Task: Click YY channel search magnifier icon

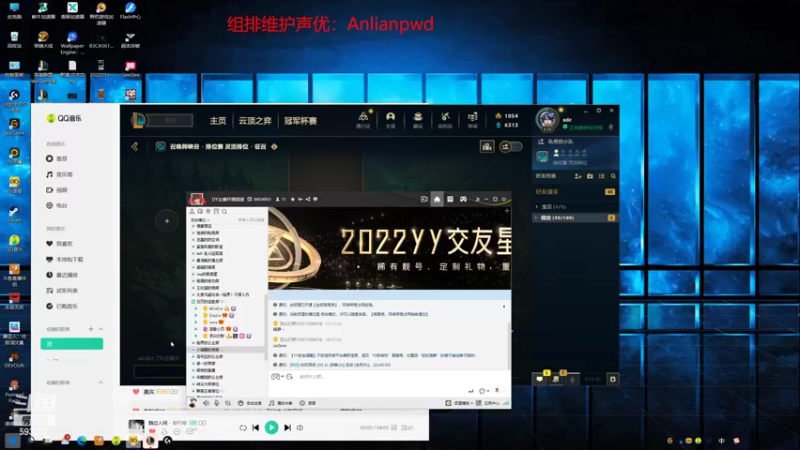Action: (224, 211)
